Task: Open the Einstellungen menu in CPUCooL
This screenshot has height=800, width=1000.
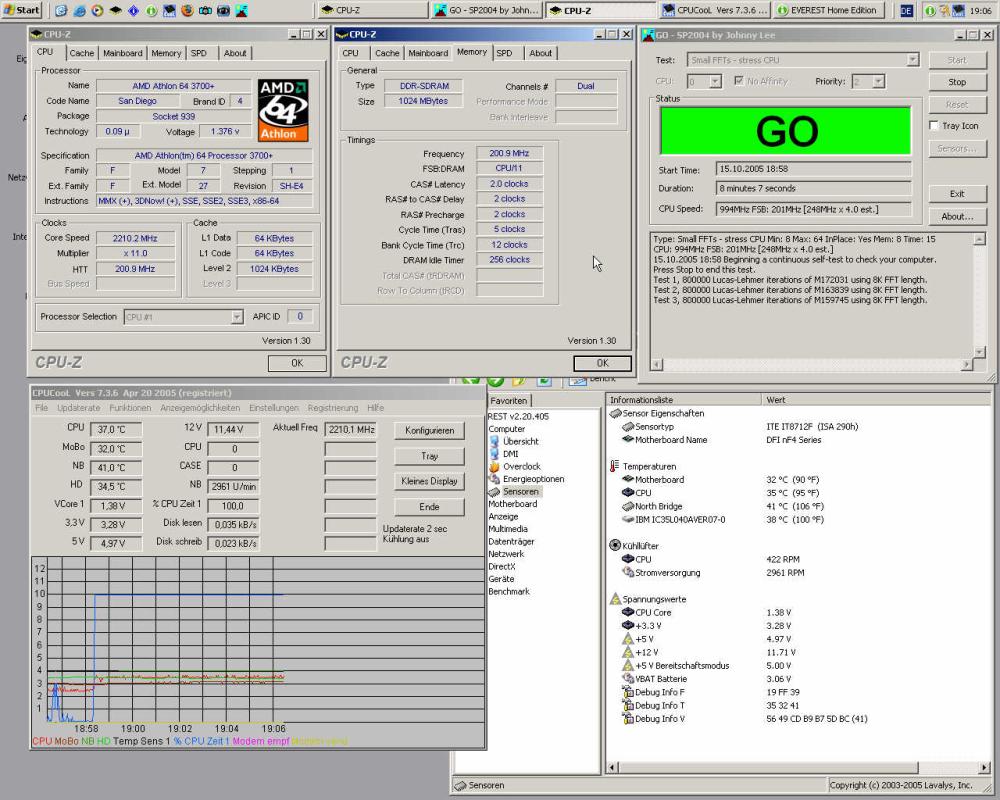Action: tap(274, 408)
